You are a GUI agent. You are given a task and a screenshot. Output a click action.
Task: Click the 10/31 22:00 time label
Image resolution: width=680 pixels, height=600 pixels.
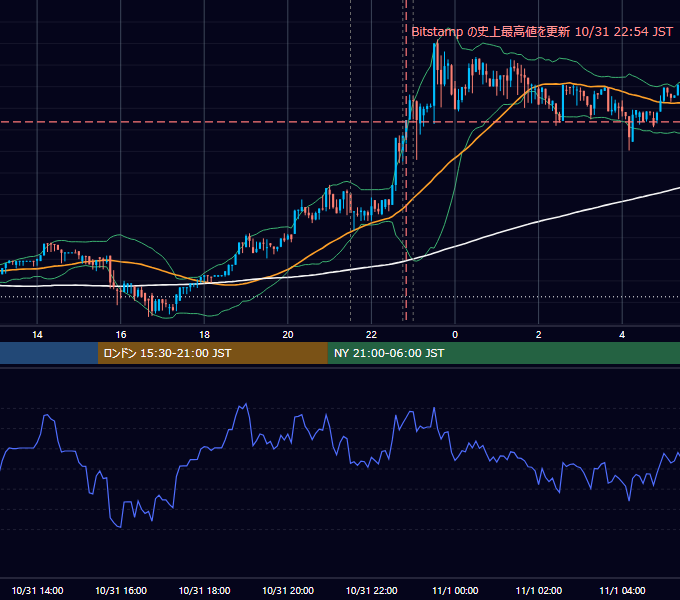[372, 590]
